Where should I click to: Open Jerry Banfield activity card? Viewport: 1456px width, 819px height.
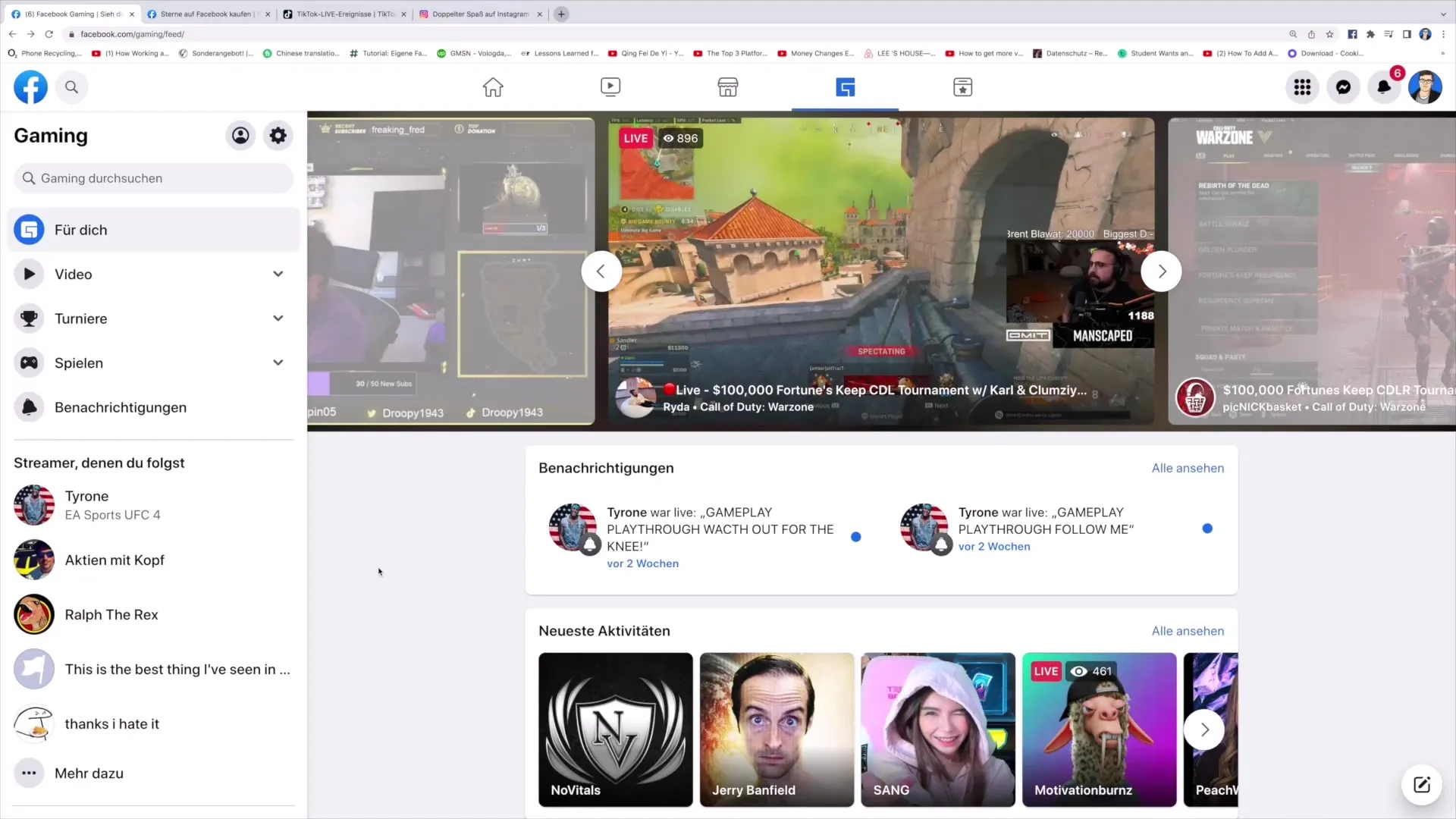(x=777, y=730)
